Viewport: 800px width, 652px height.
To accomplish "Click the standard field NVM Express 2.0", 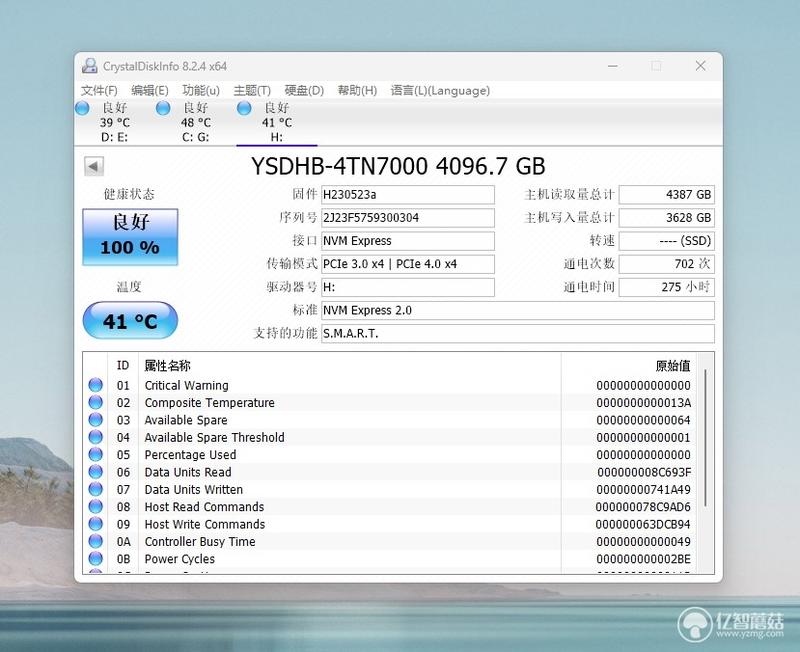I will coord(518,310).
